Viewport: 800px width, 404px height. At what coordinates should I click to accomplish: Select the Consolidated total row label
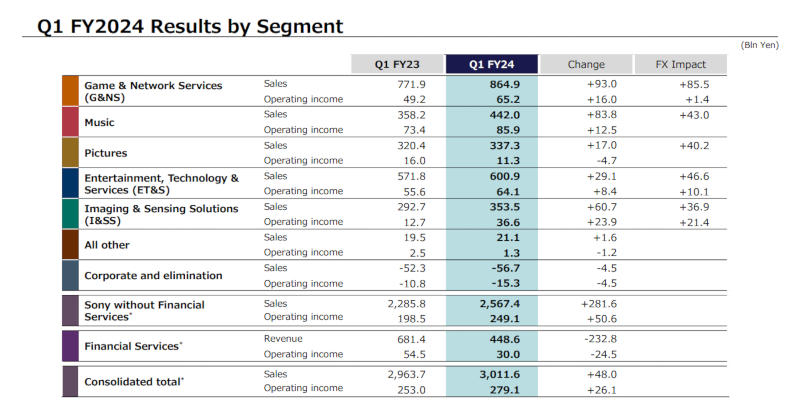(133, 381)
